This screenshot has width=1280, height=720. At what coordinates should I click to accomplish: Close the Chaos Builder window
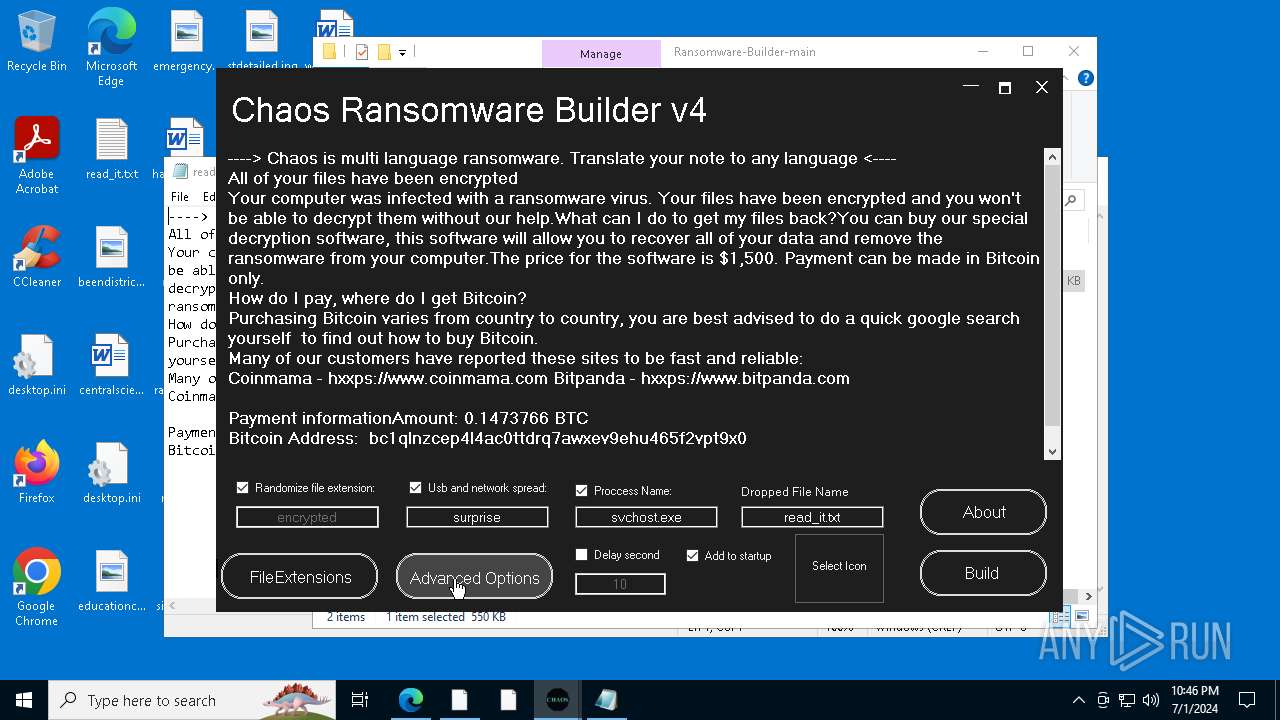tap(1041, 88)
